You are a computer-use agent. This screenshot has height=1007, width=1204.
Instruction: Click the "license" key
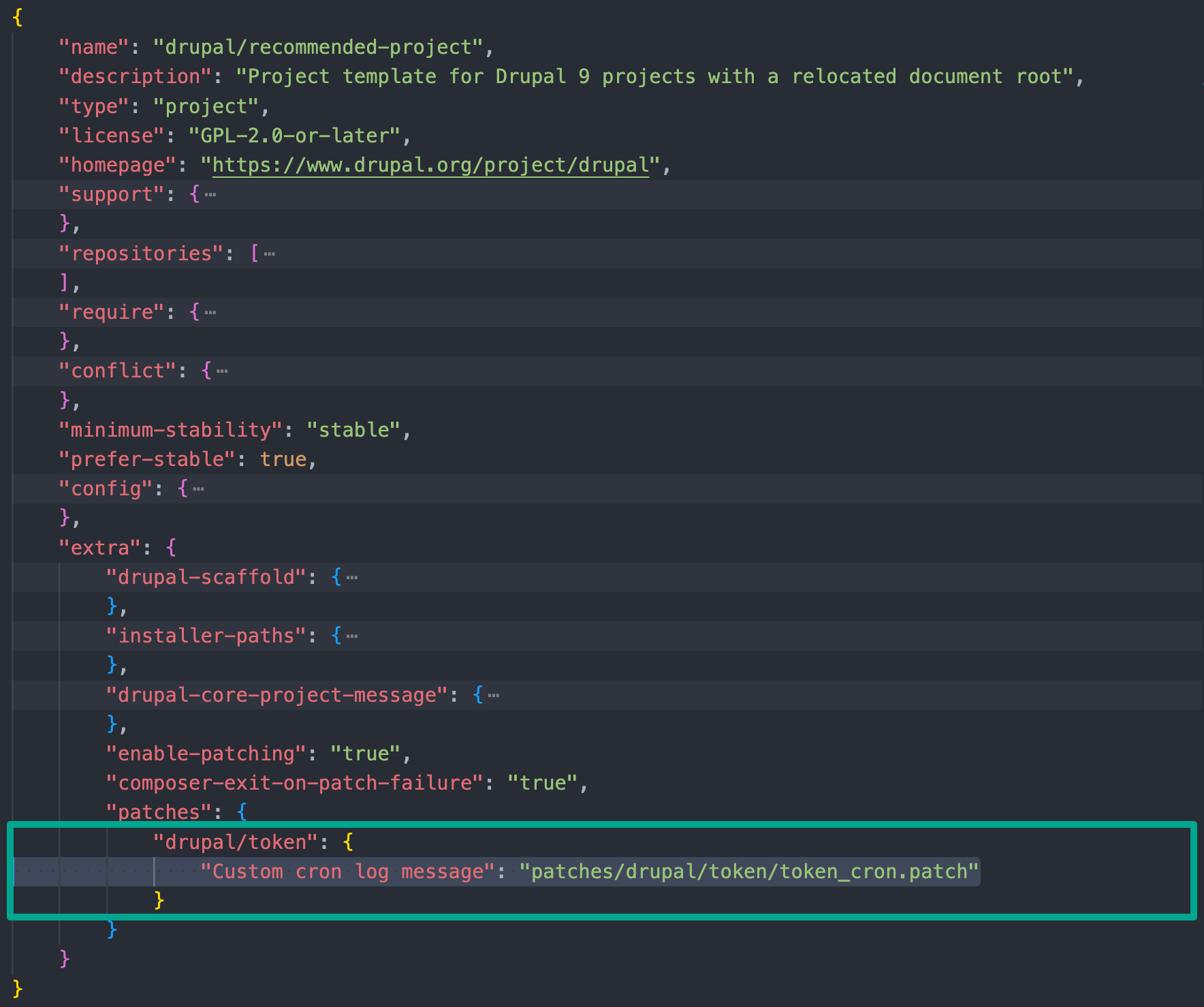tap(112, 136)
